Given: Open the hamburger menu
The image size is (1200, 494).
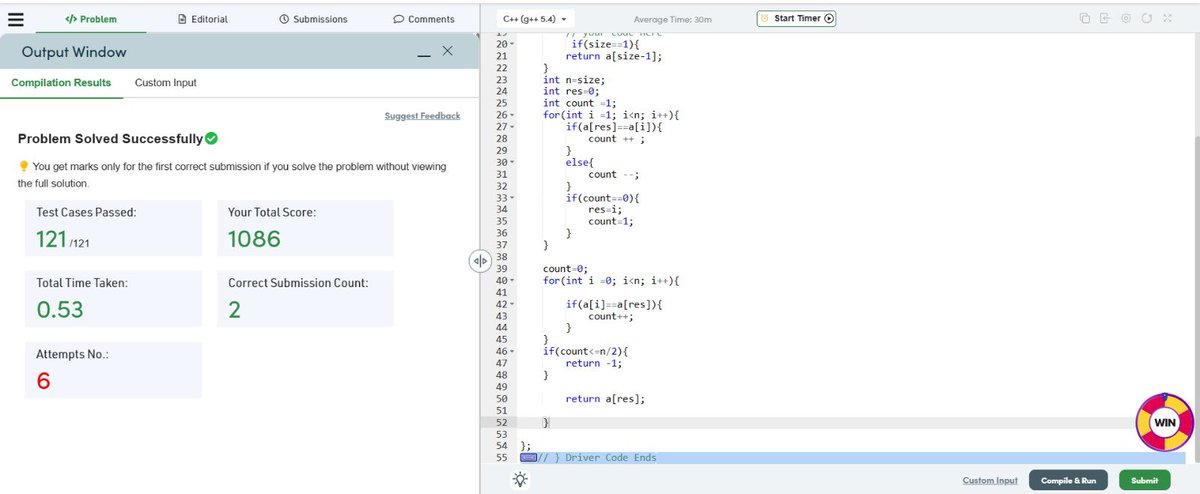Looking at the screenshot, I should click(x=15, y=18).
